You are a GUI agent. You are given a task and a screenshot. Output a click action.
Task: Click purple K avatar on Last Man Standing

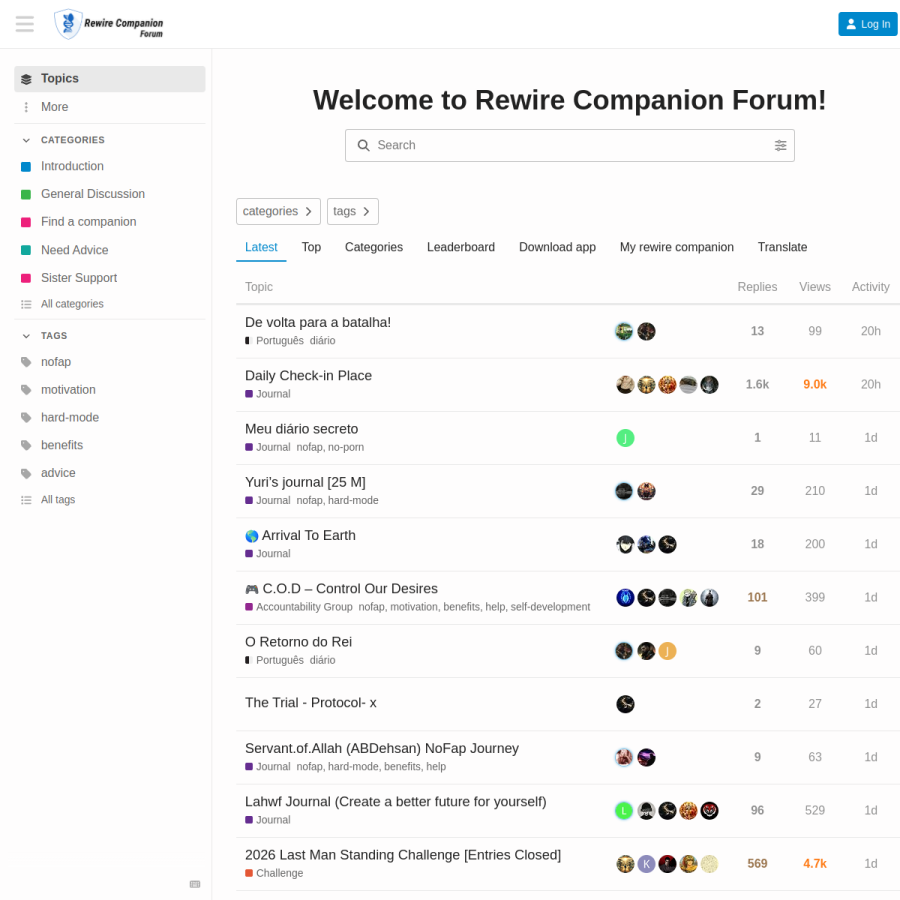coord(646,864)
